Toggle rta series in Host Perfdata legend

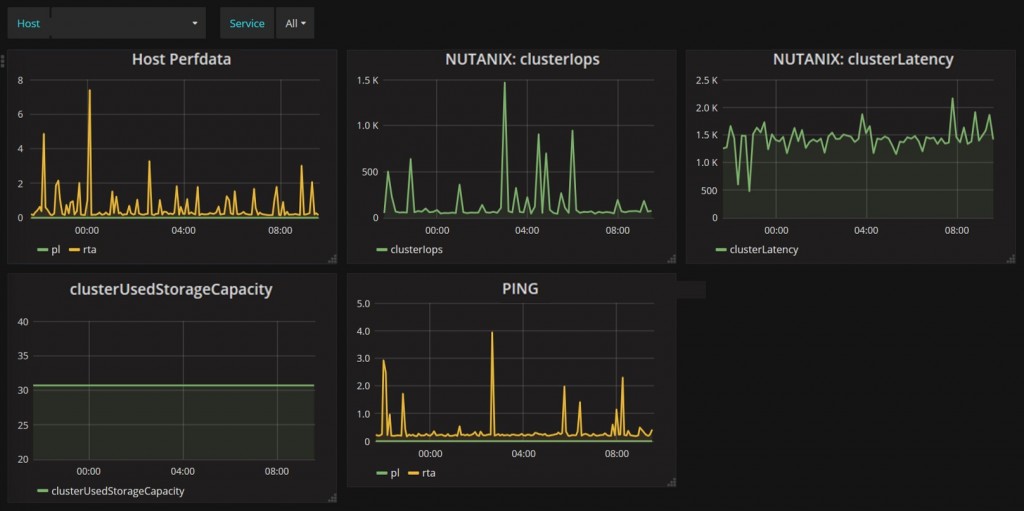(89, 249)
